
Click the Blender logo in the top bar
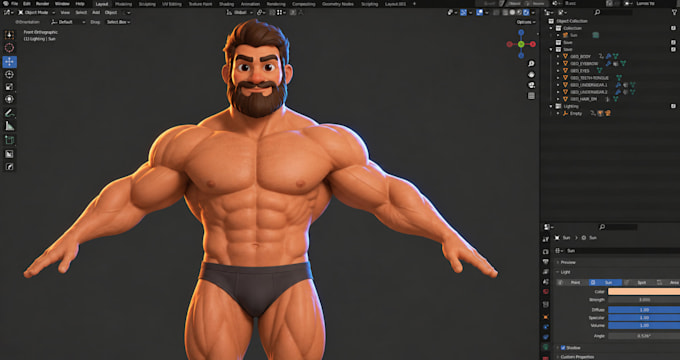pos(6,3)
